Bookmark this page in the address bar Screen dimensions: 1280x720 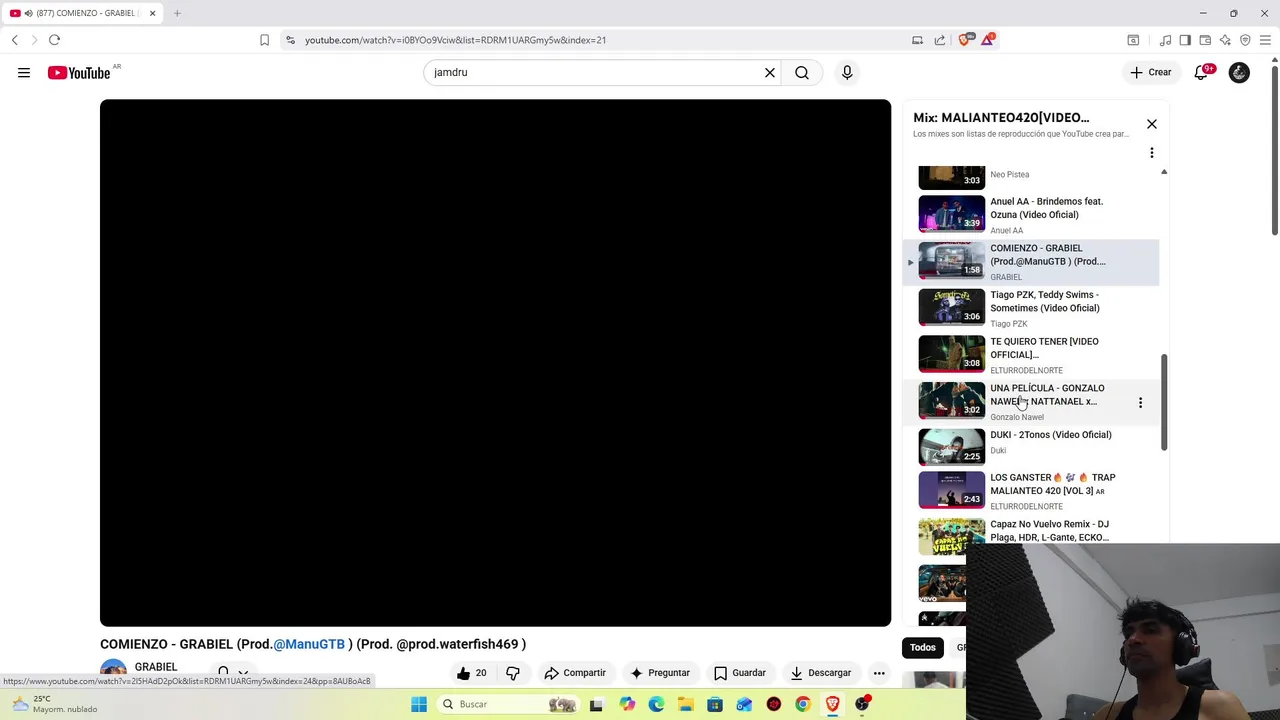(x=264, y=40)
